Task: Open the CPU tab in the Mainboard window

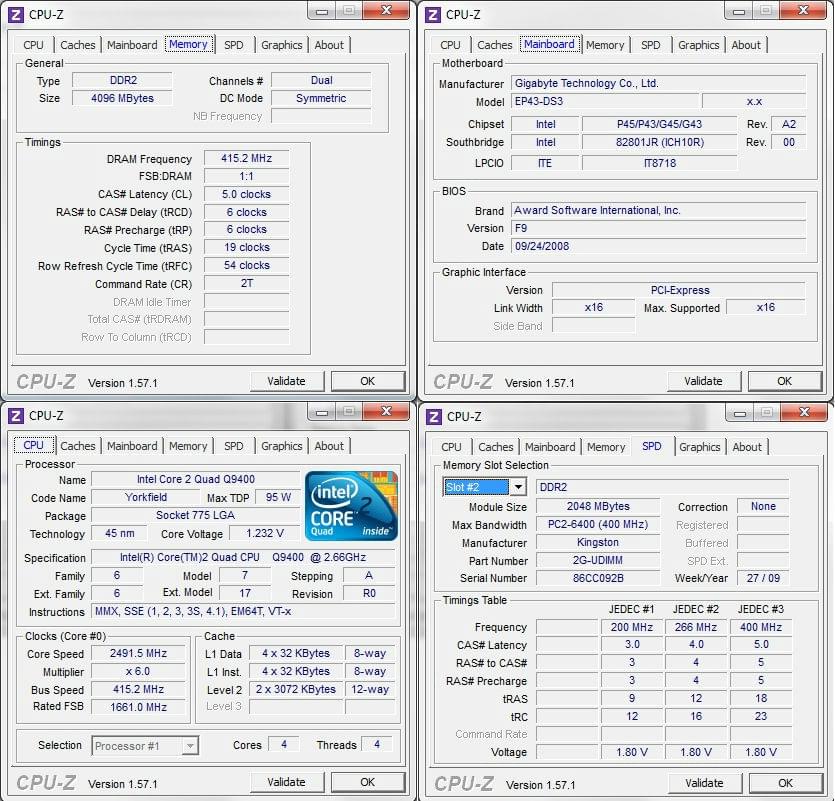Action: click(450, 45)
